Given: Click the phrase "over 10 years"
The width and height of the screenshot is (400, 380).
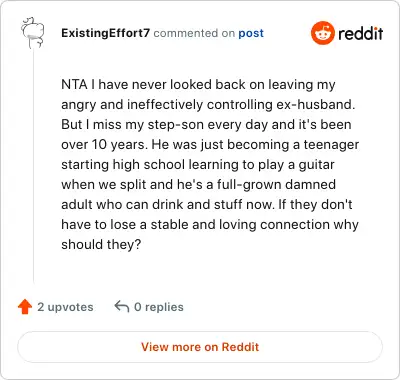Looking at the screenshot, I should coord(104,145).
